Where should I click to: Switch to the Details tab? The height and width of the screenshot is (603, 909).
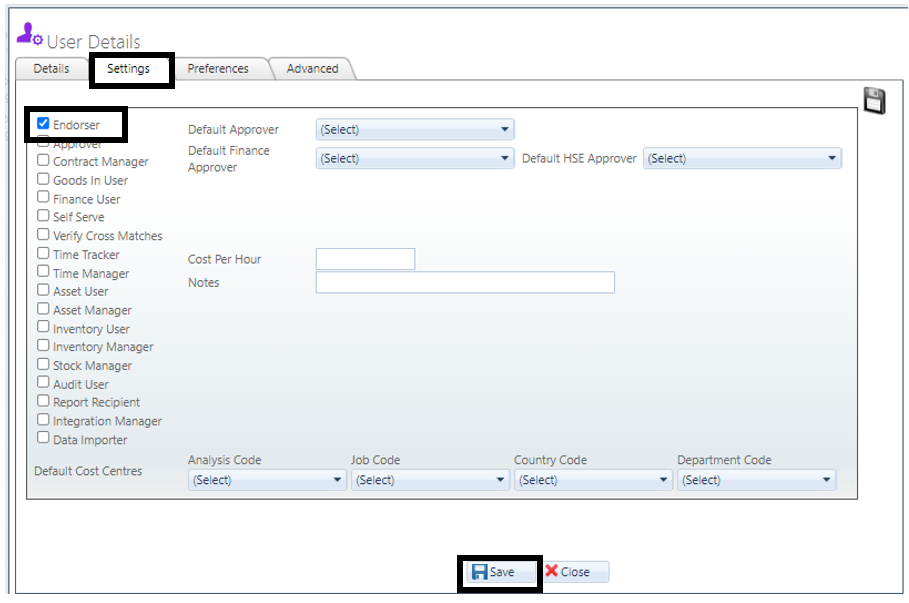pyautogui.click(x=51, y=68)
